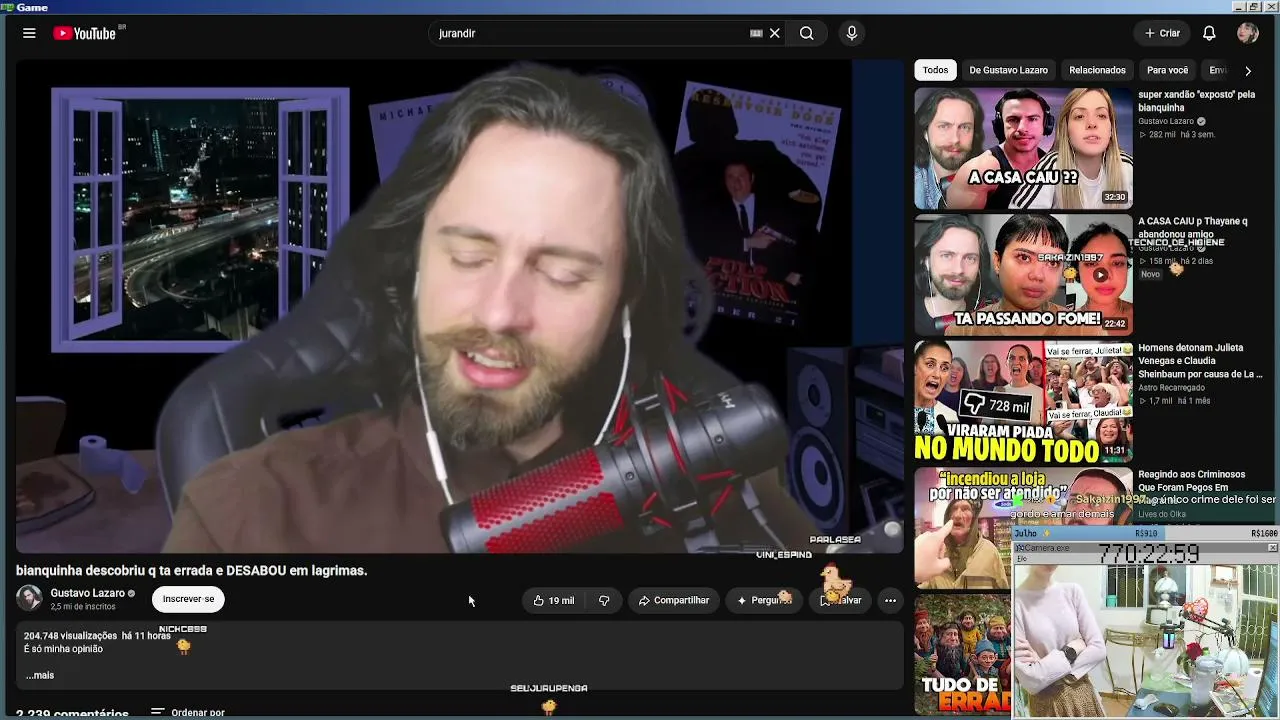Screen dimensions: 1280x720
Task: Click the '204.748 visualizações' view count
Action: 70,636
